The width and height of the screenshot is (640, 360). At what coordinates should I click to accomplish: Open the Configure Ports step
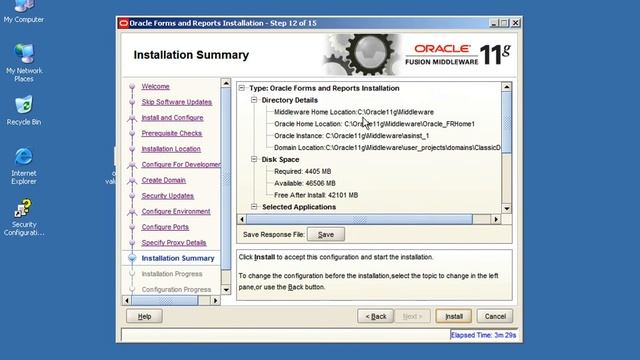[165, 227]
